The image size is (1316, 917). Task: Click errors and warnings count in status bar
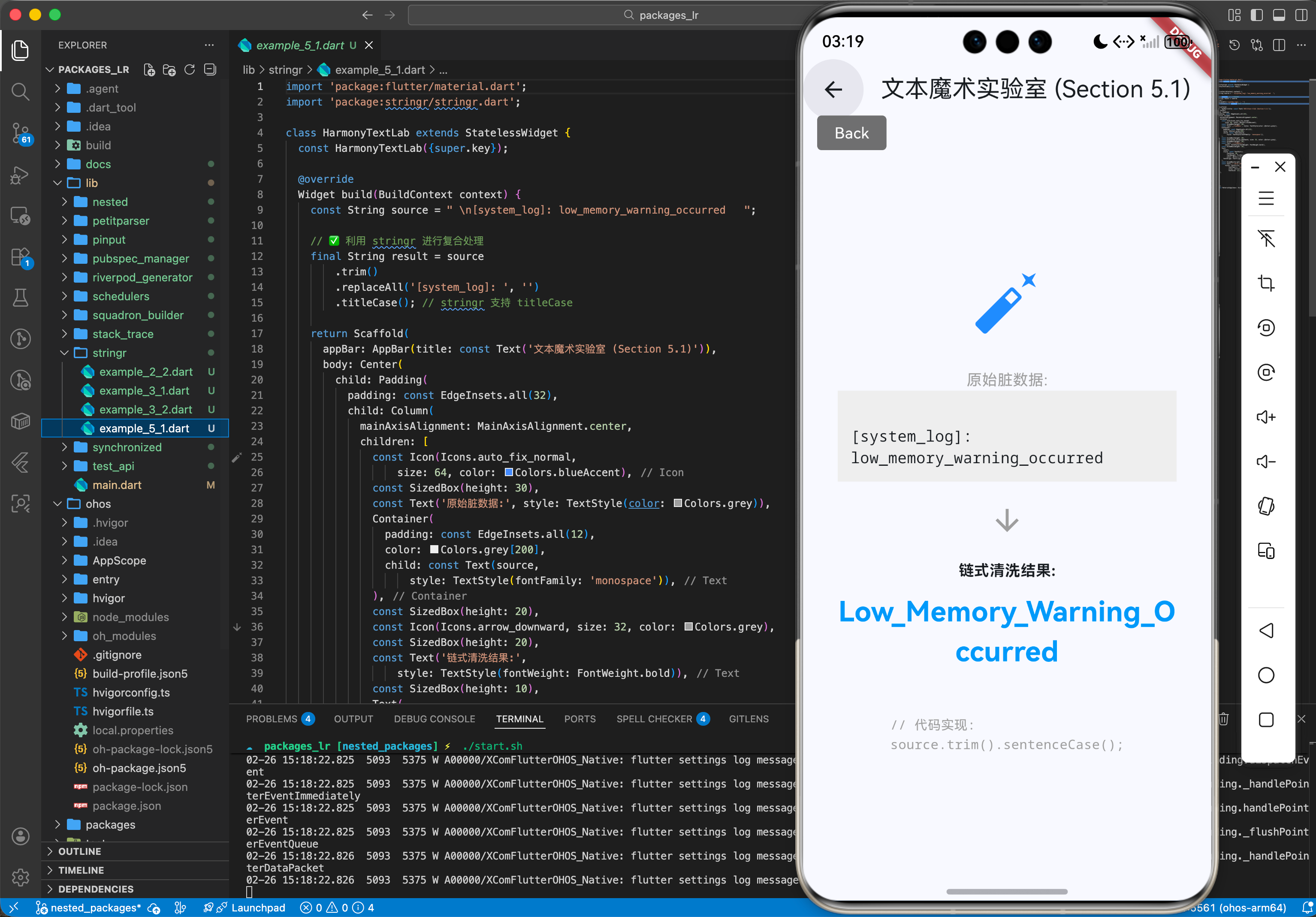(x=337, y=908)
